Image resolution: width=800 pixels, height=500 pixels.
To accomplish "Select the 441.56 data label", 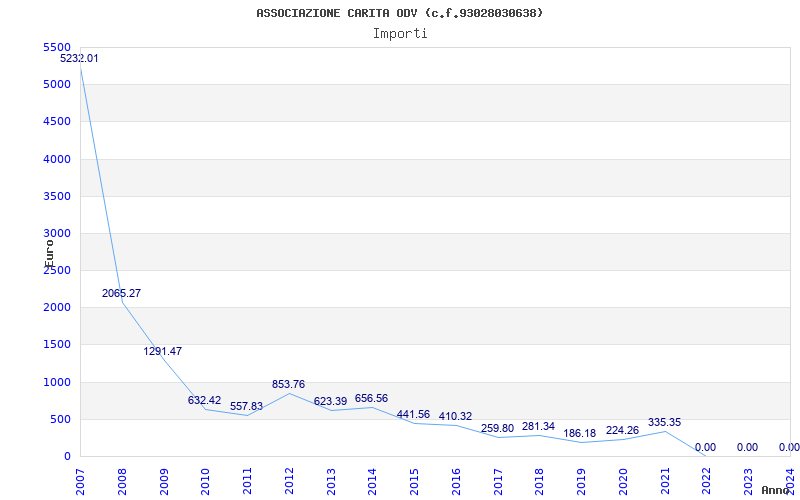I will [413, 414].
